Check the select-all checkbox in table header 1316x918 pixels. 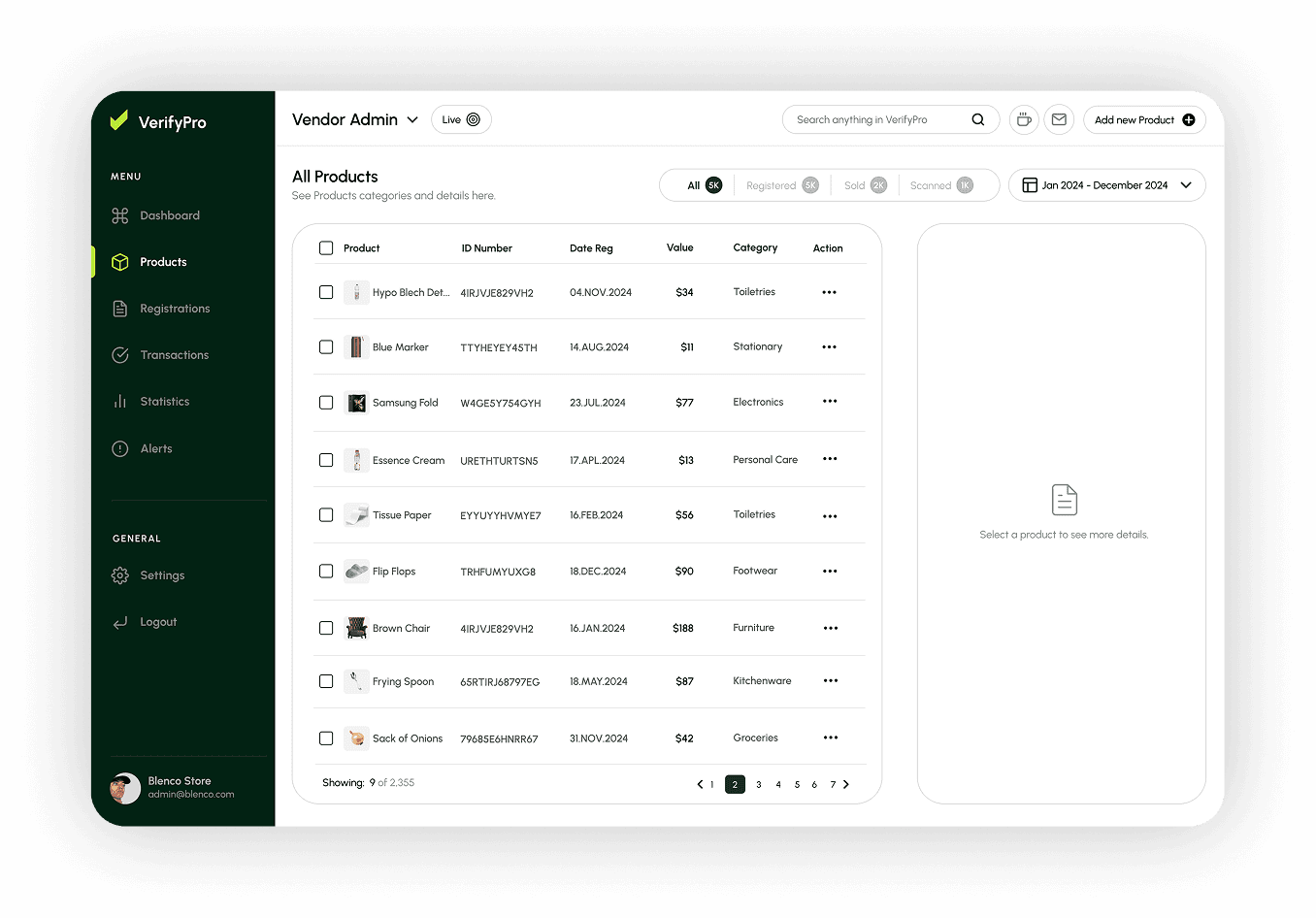point(326,248)
